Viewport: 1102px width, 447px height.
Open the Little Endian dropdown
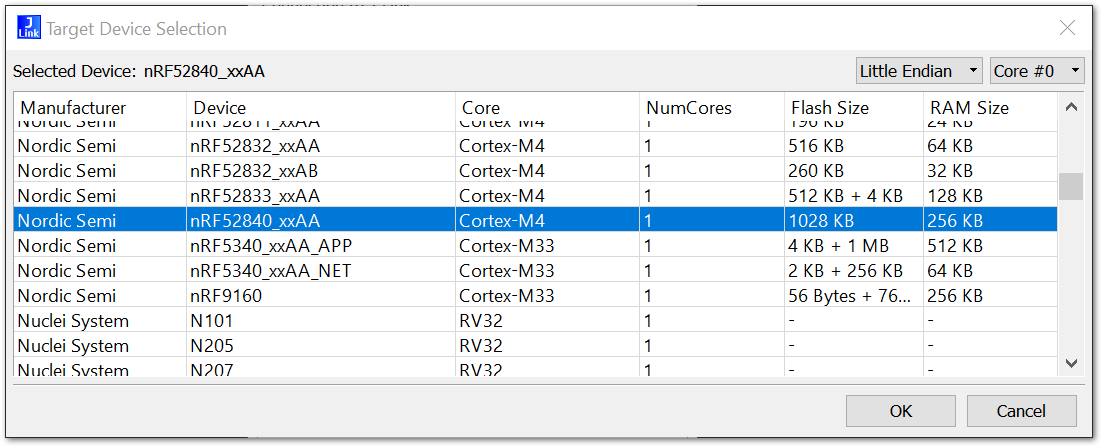pos(920,71)
